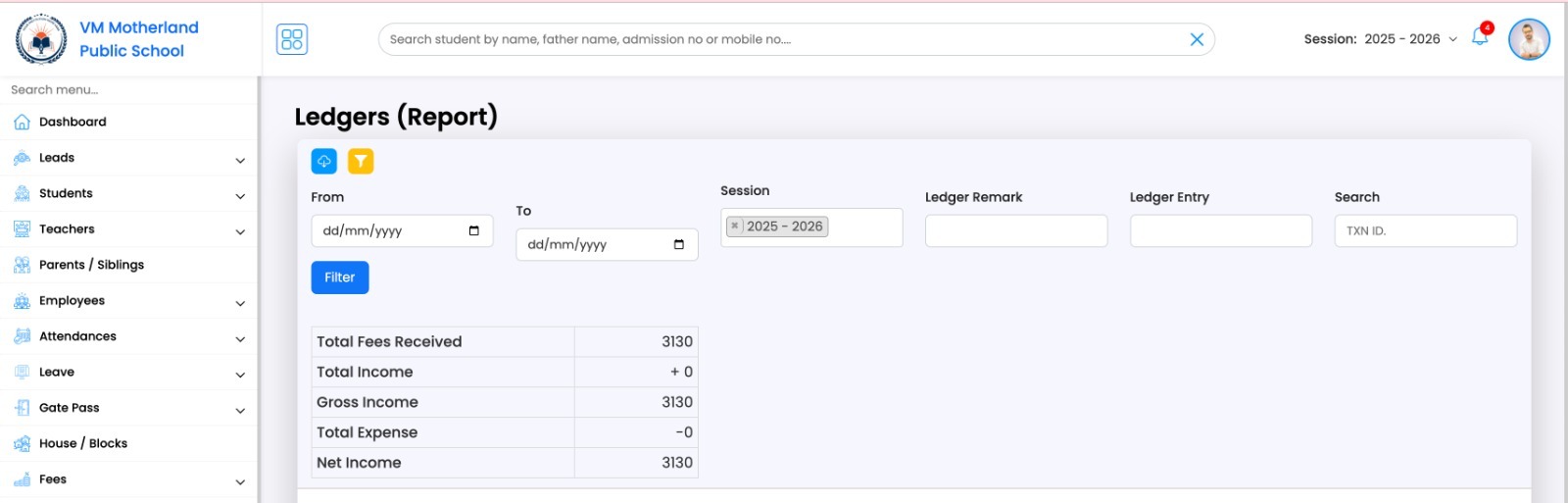Click the yellow filter funnel icon
1568x503 pixels.
pyautogui.click(x=361, y=161)
